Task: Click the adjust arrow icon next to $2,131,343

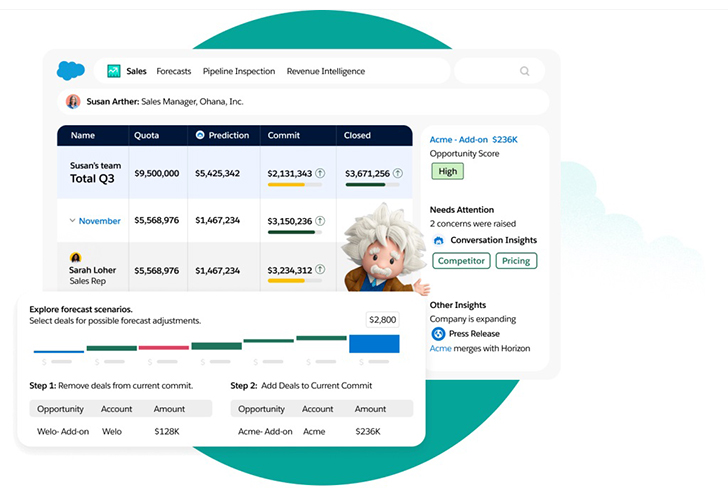Action: (320, 173)
